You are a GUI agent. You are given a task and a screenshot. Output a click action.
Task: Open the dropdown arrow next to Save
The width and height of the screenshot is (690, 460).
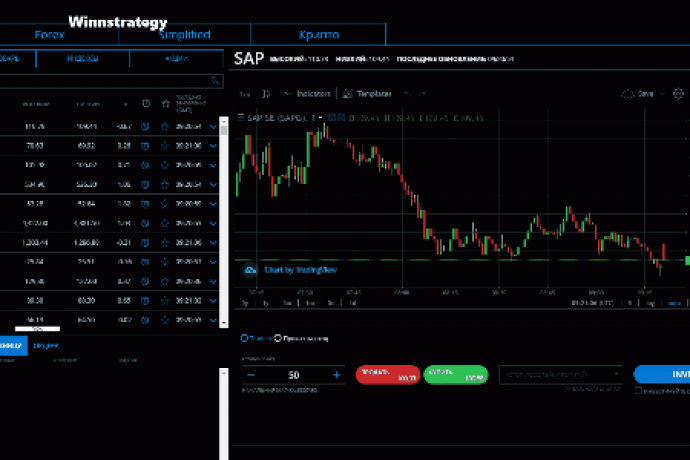coord(661,94)
